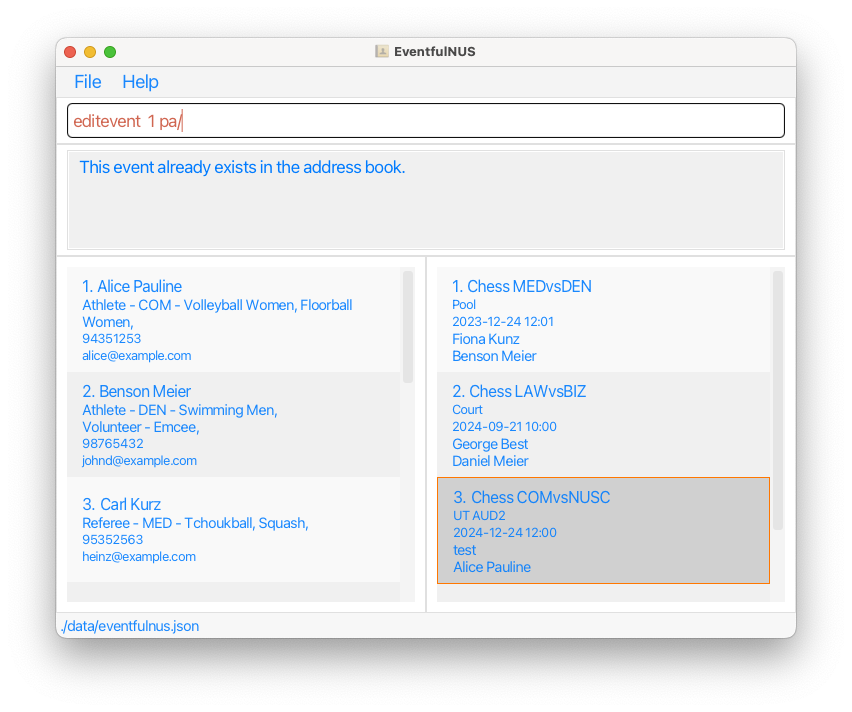Image resolution: width=852 pixels, height=712 pixels.
Task: Click George Best in Chess LAWvsBIZ event
Action: coord(490,444)
